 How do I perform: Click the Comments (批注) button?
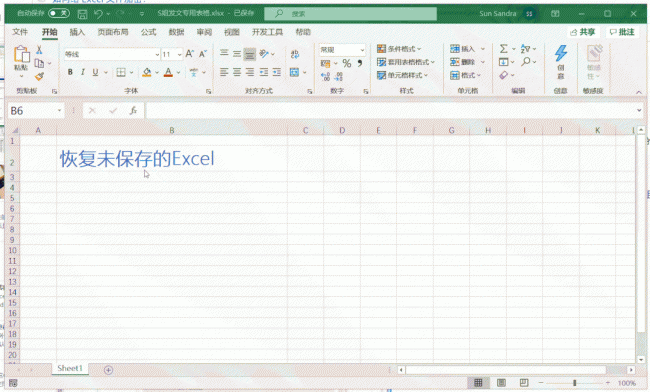pos(622,32)
